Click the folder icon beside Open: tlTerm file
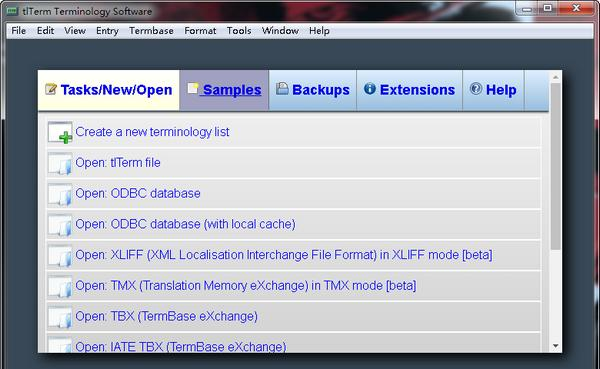 60,163
